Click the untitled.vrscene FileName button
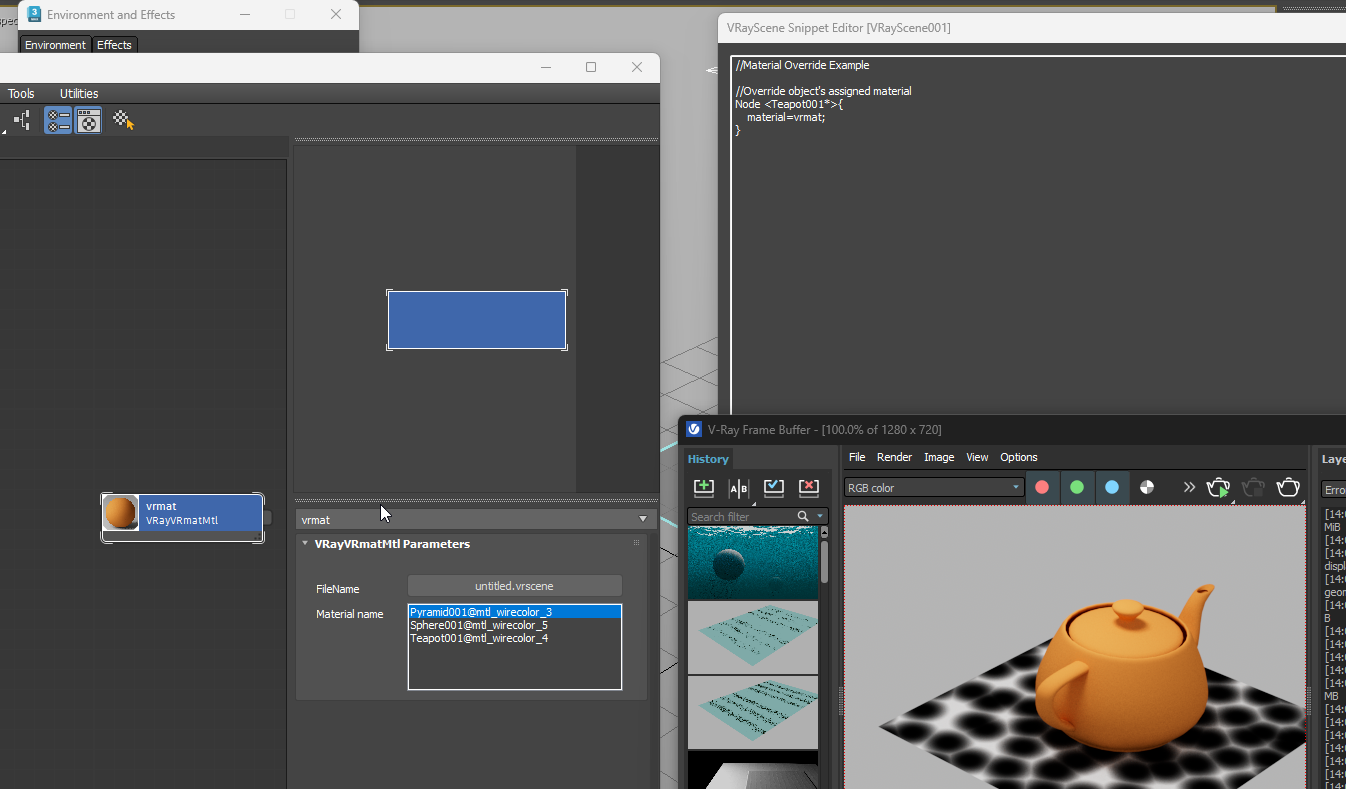This screenshot has height=789, width=1346. [515, 586]
